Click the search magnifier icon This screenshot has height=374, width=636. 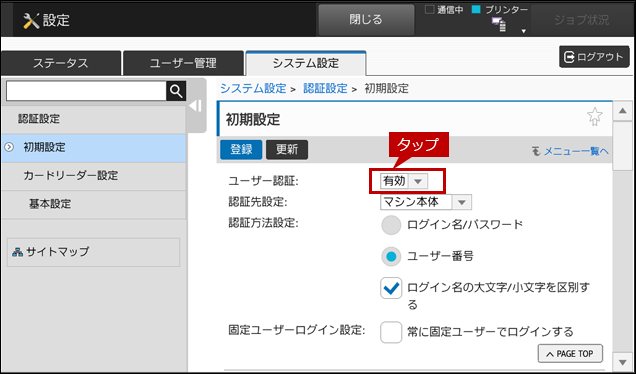tap(176, 91)
